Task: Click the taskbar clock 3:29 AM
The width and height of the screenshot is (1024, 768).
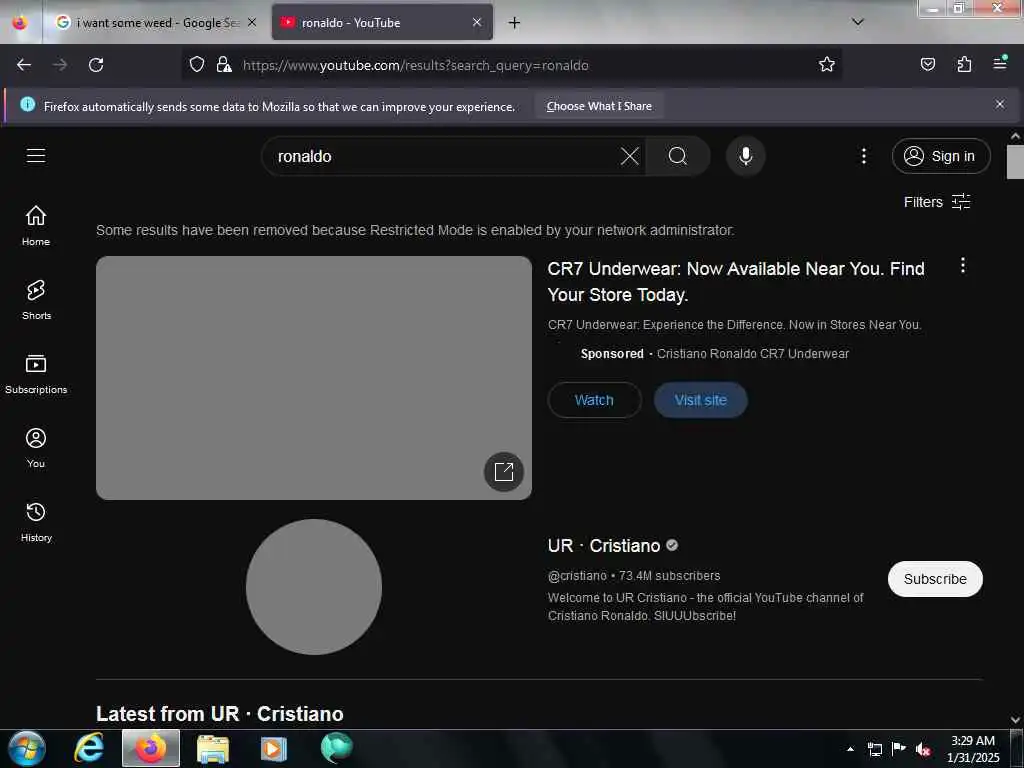Action: 973,749
